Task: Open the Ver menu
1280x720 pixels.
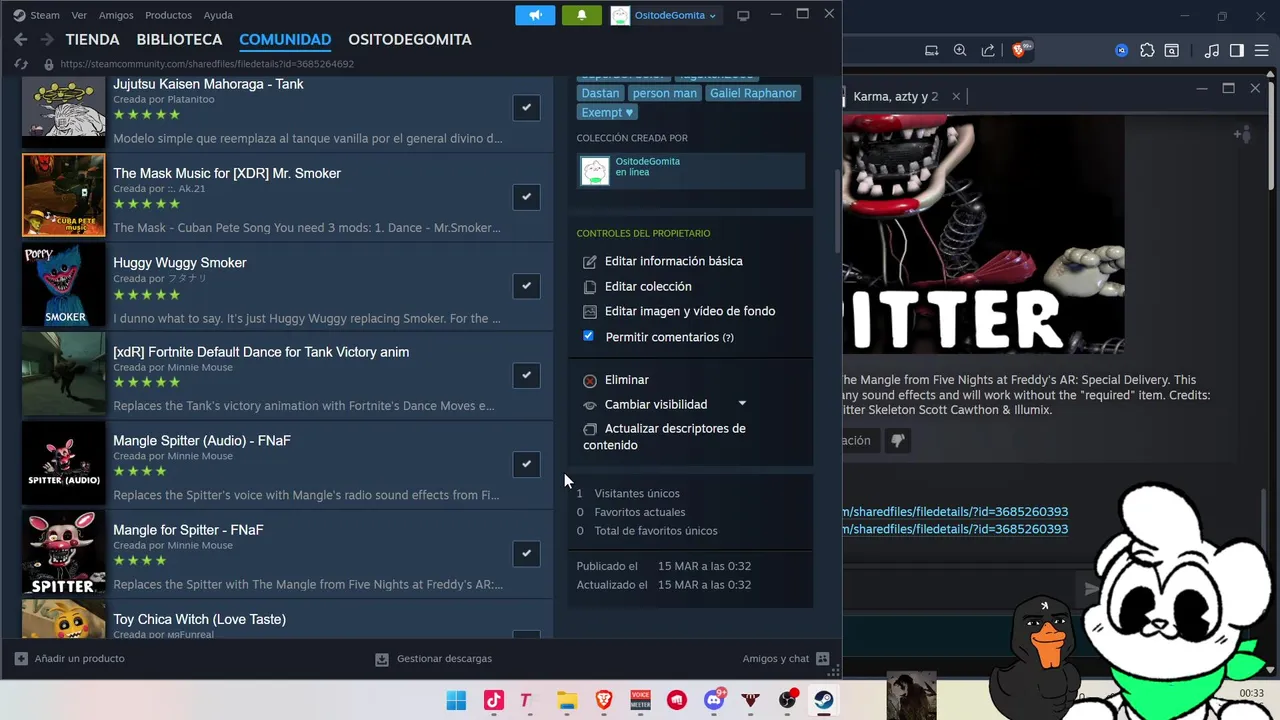Action: pyautogui.click(x=79, y=15)
